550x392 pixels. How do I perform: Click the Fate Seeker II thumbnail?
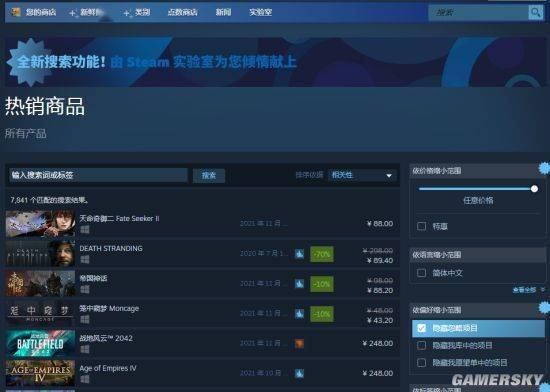(40, 224)
